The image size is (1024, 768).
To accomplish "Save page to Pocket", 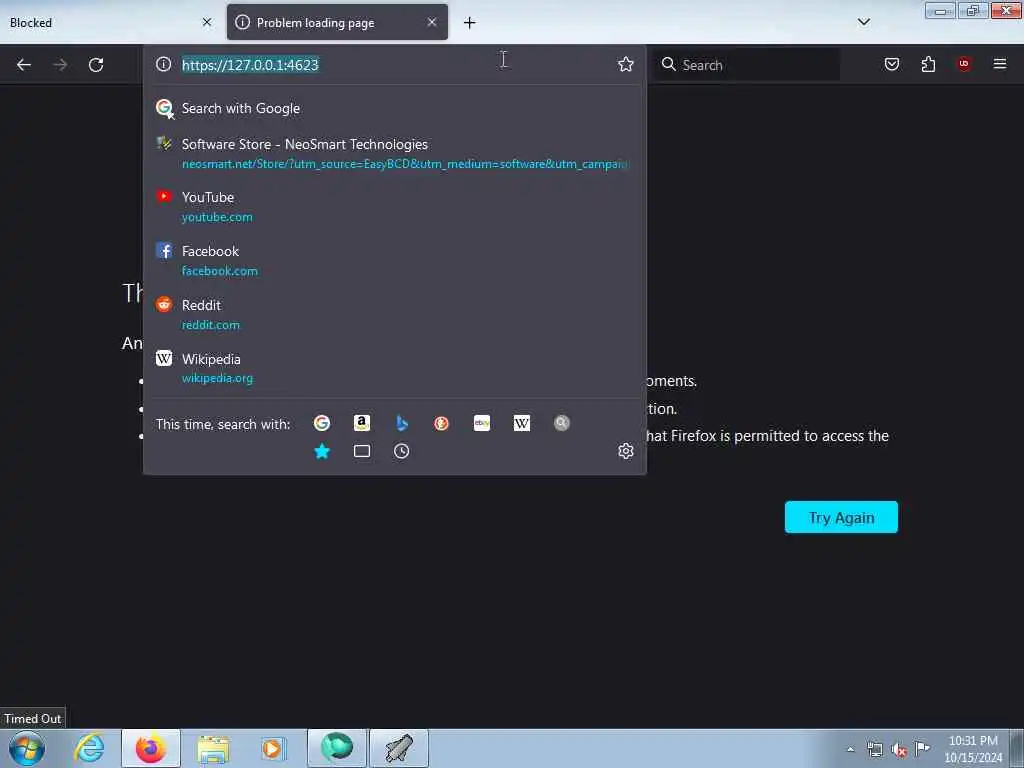I will click(891, 64).
